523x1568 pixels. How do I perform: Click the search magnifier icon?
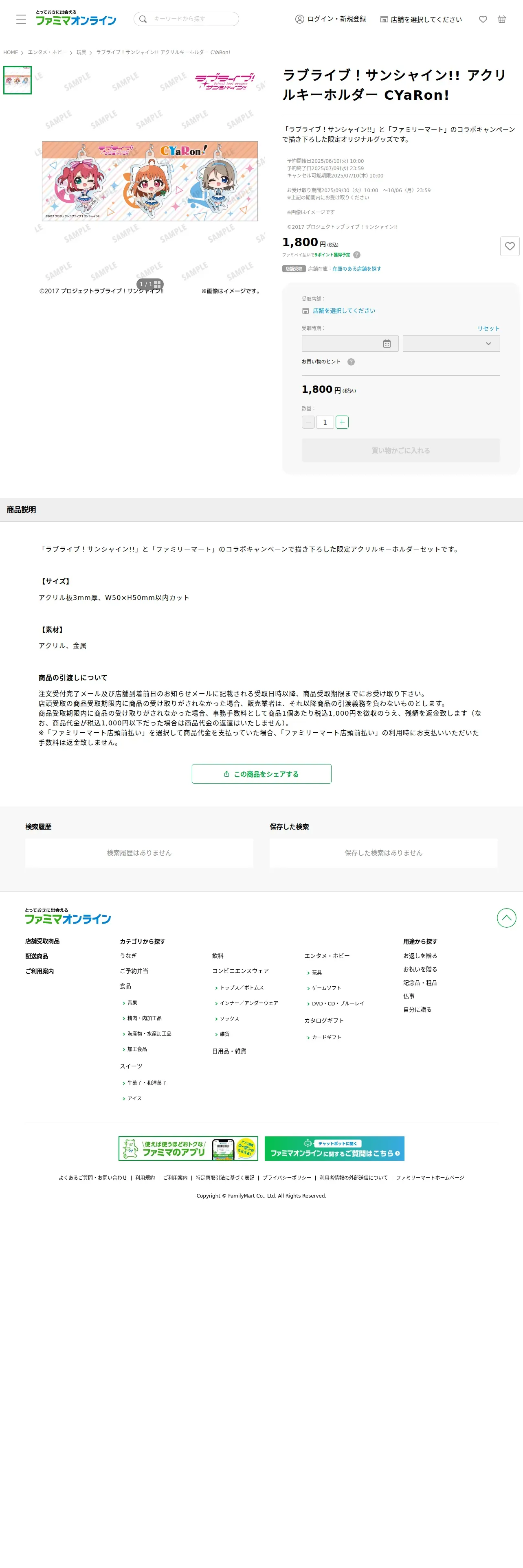pos(143,19)
